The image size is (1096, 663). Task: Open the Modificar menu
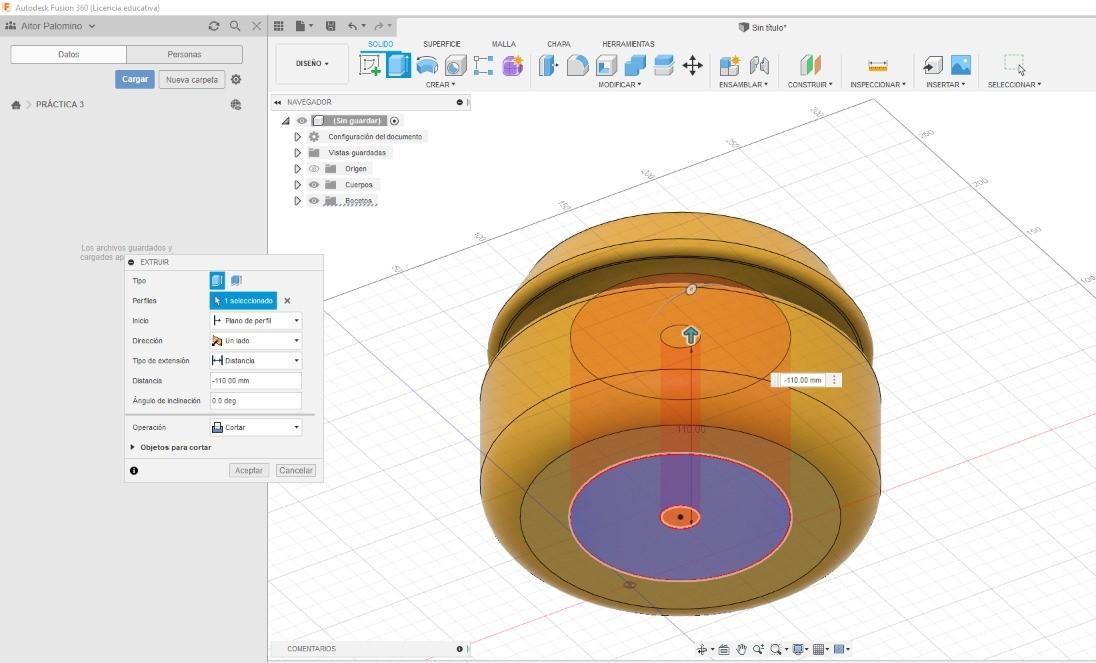point(619,85)
